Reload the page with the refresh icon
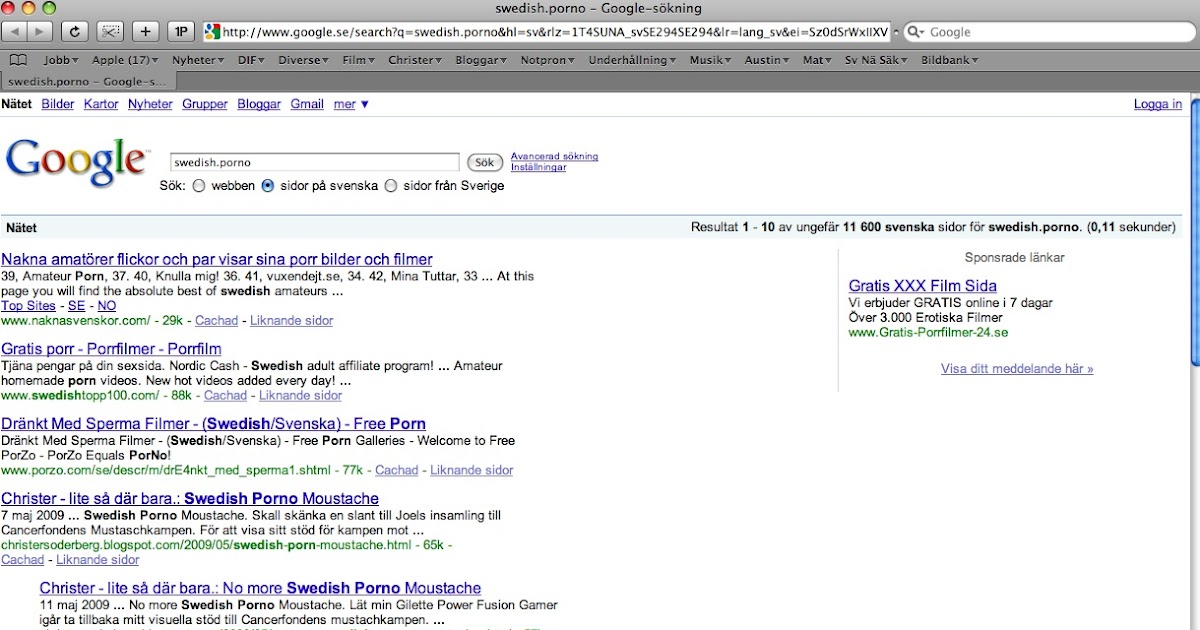 (76, 32)
